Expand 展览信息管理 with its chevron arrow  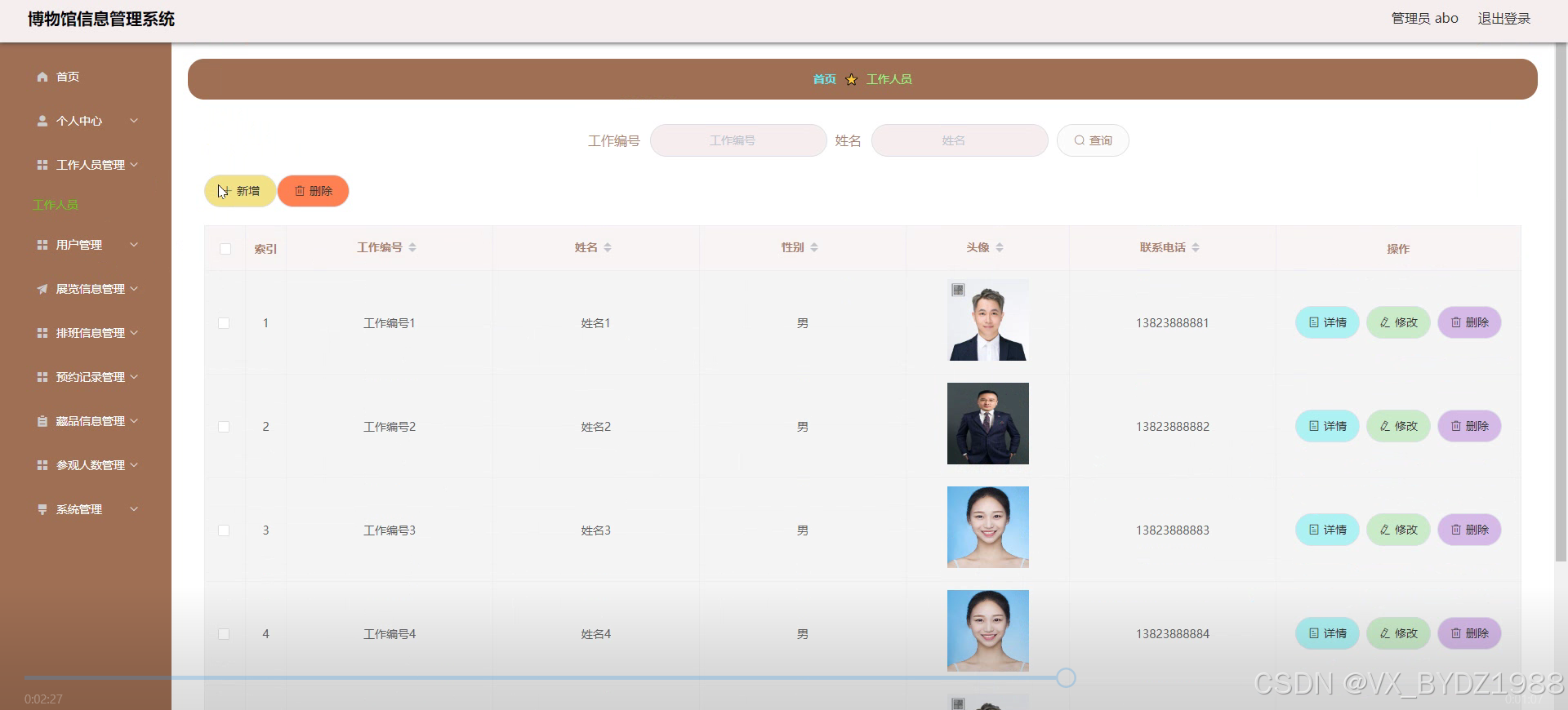pos(134,289)
